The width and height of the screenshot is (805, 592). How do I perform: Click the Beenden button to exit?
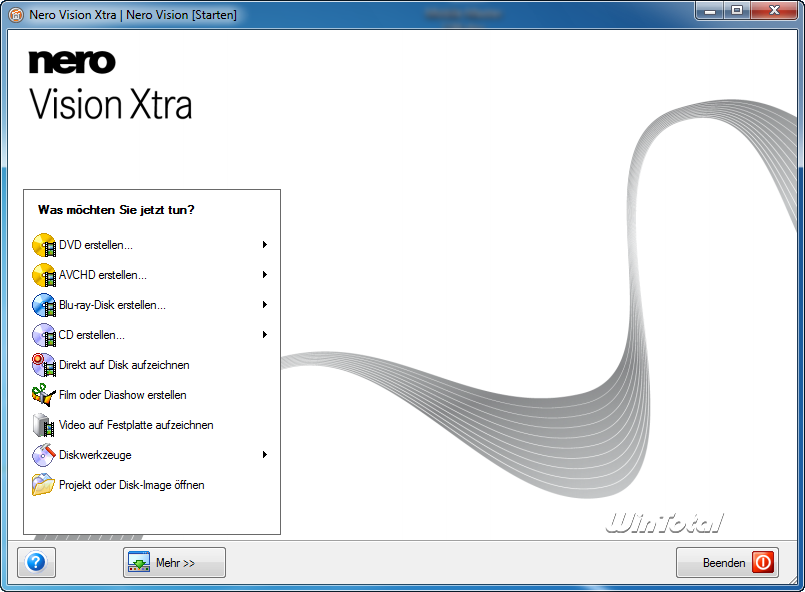click(727, 562)
